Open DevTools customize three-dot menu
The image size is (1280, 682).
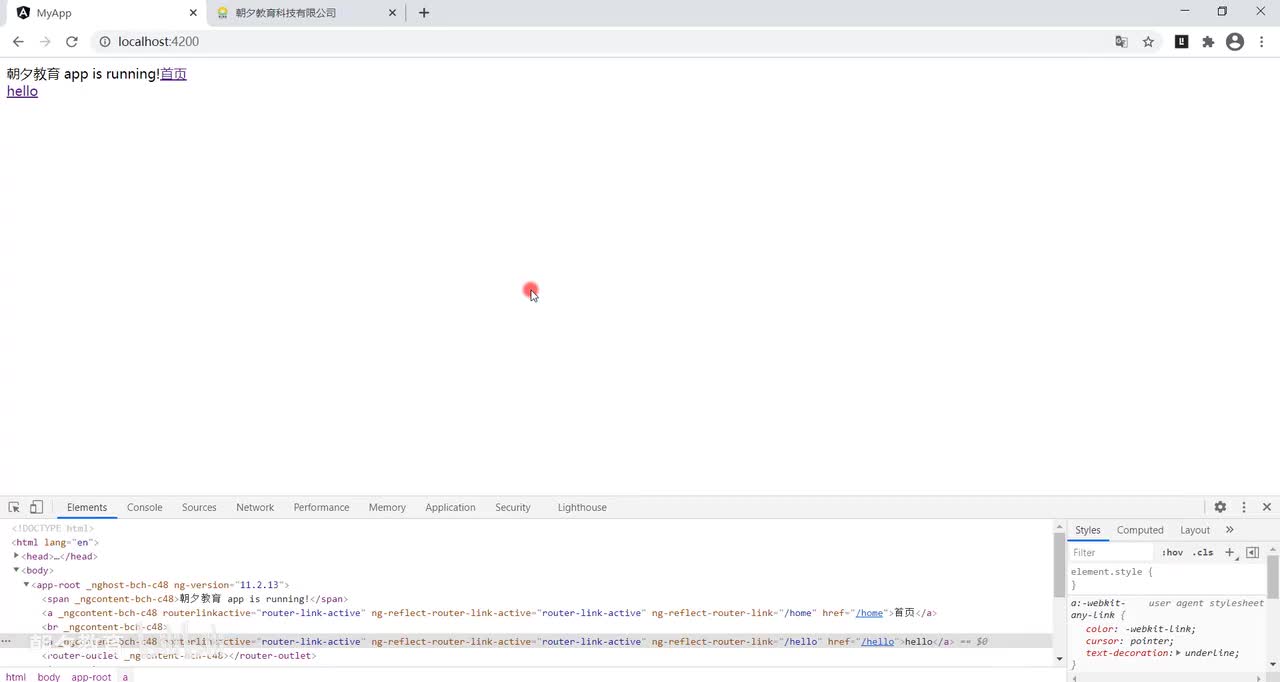[1244, 507]
